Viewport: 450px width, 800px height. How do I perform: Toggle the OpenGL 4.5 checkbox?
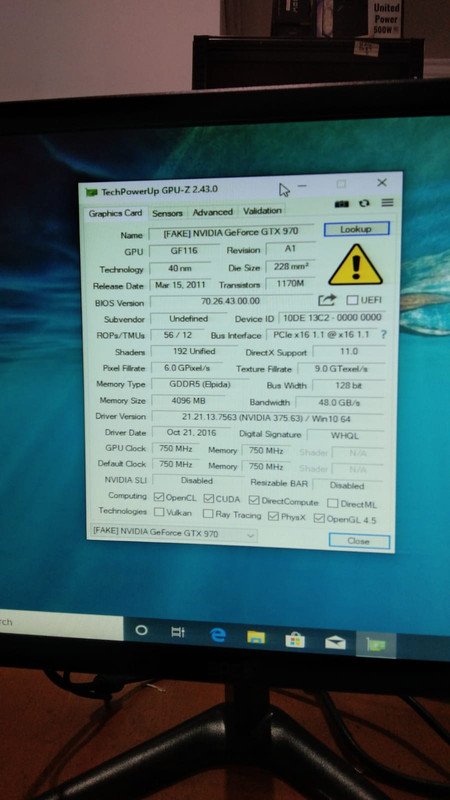[x=319, y=518]
